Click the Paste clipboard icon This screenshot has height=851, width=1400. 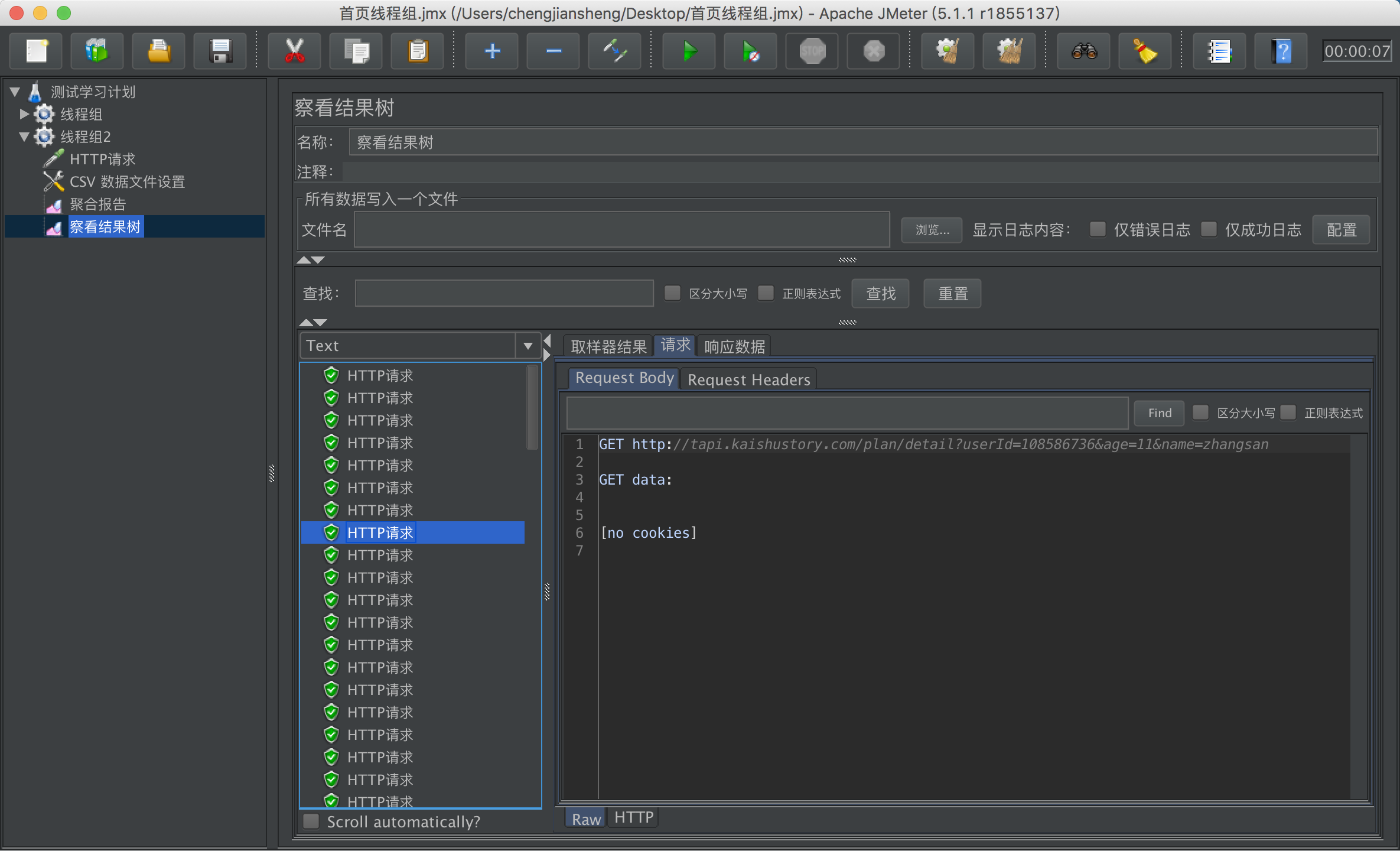coord(418,51)
